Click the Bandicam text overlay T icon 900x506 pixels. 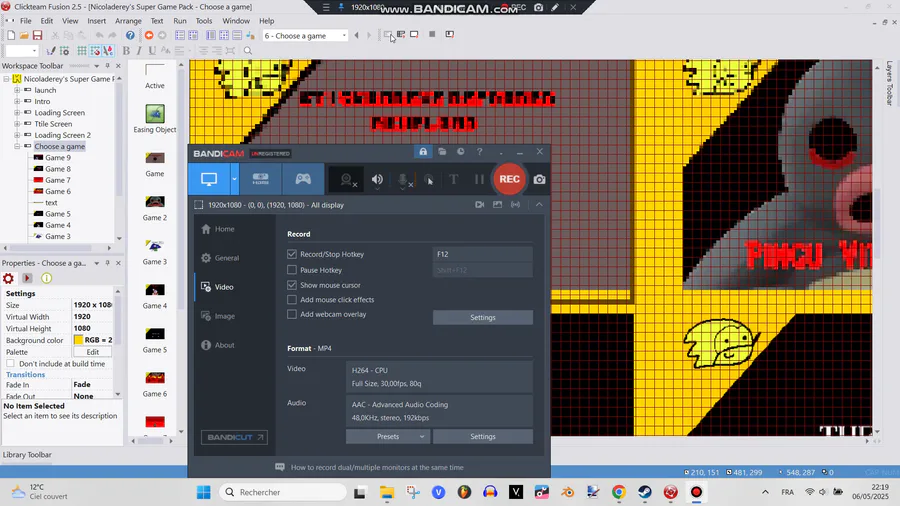pyautogui.click(x=453, y=179)
